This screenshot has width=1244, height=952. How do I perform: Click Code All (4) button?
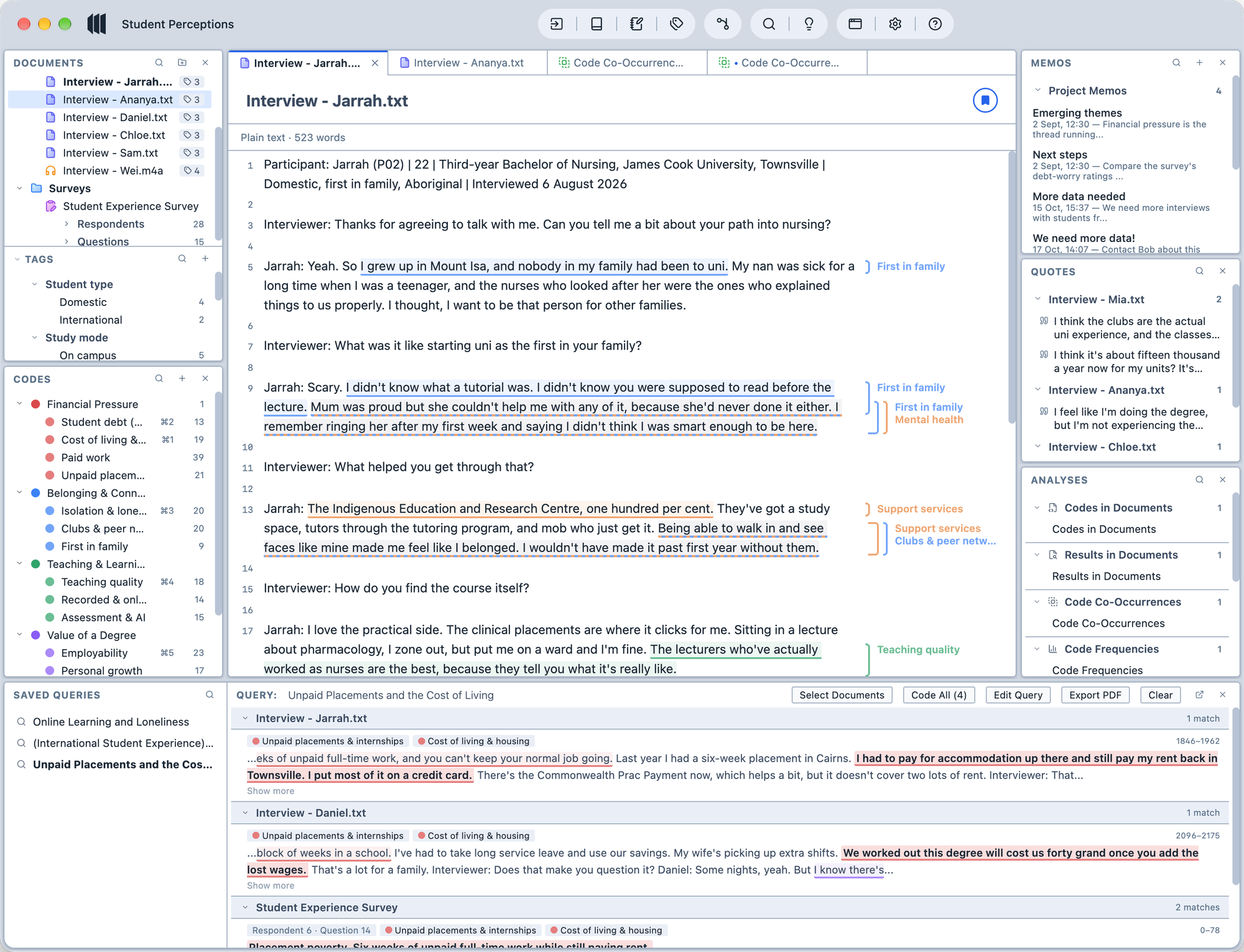[x=939, y=695]
